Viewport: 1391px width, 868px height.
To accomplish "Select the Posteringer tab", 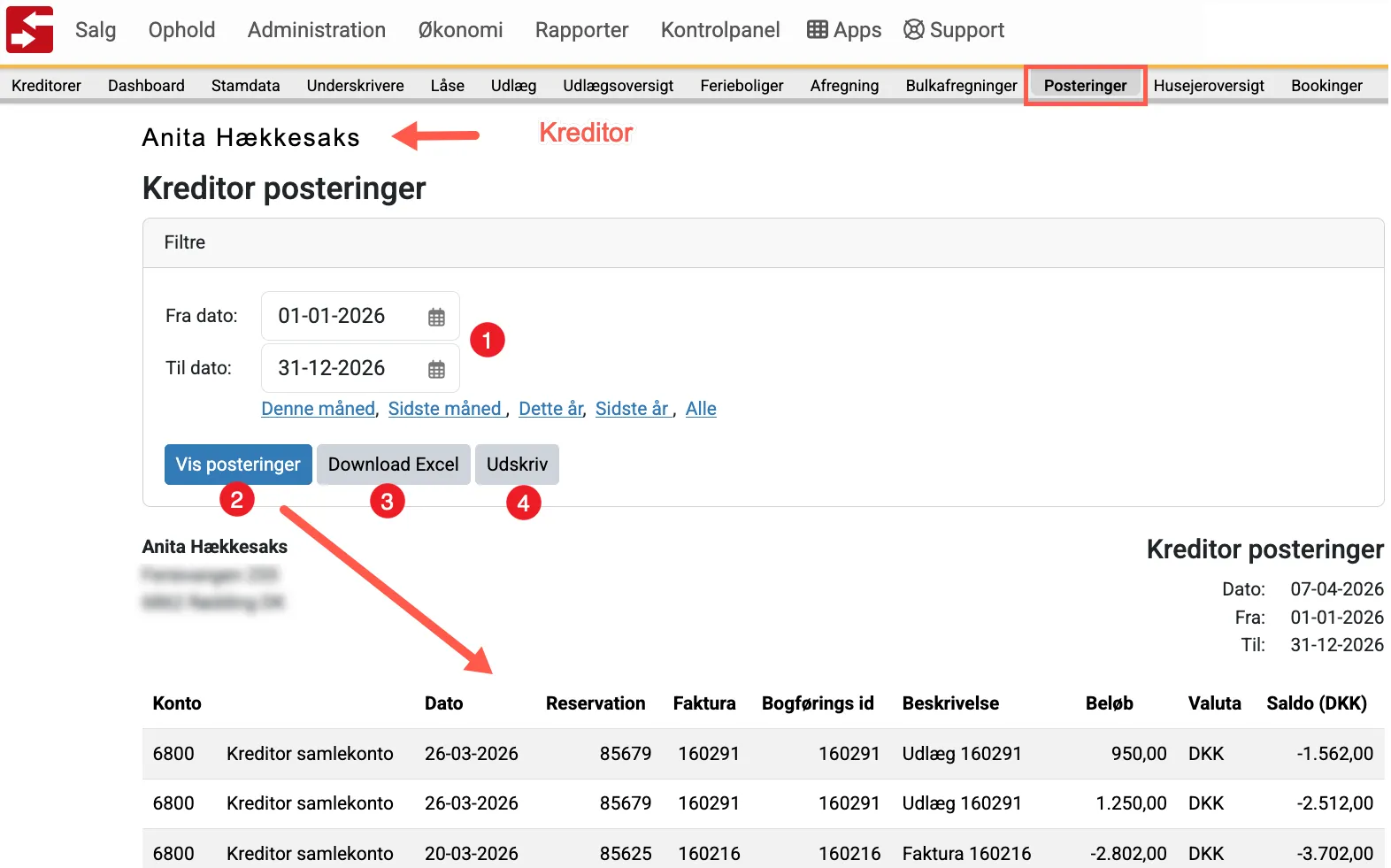I will coord(1085,86).
